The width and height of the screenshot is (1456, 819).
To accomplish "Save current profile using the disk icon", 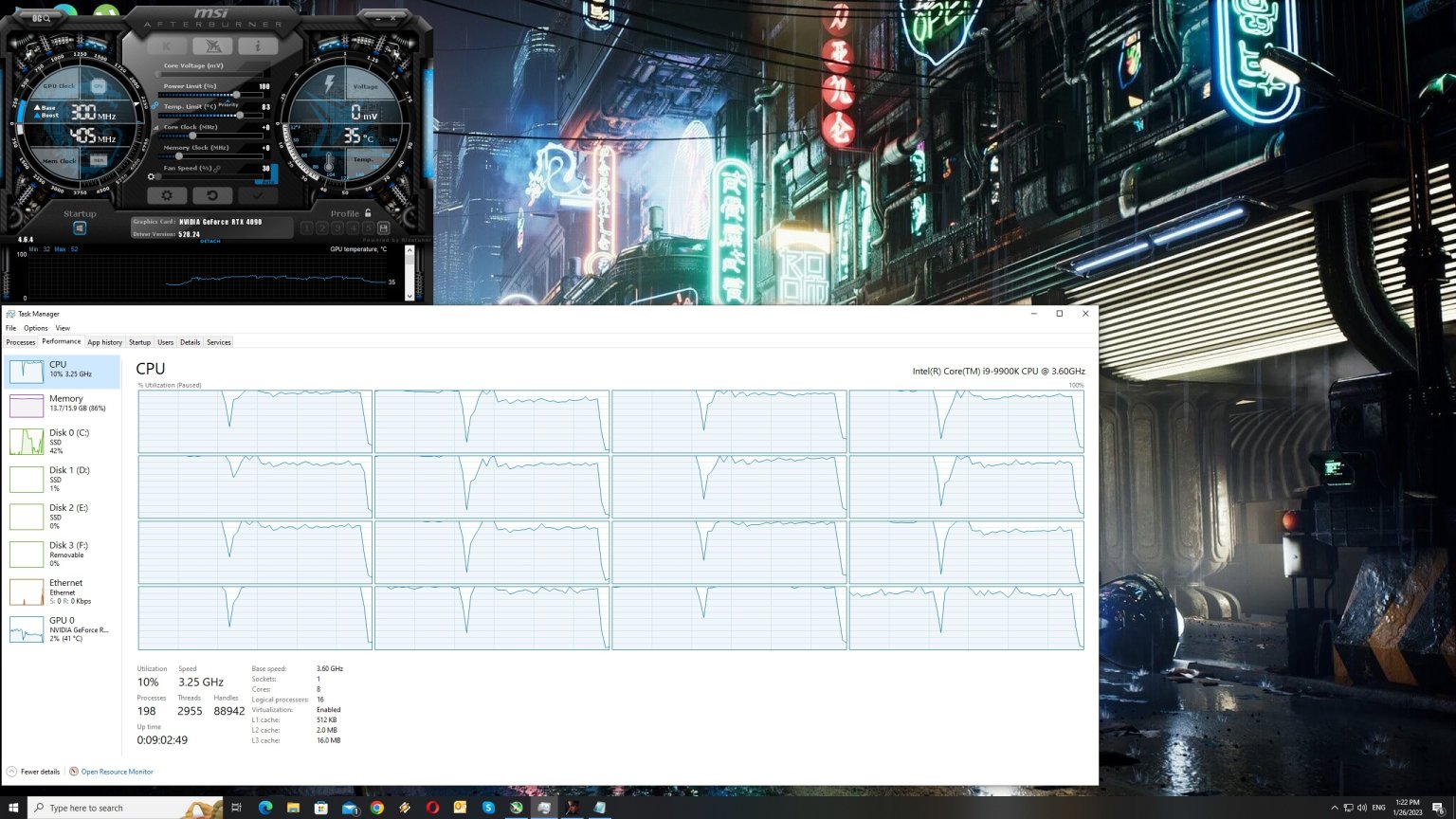I will pos(383,227).
